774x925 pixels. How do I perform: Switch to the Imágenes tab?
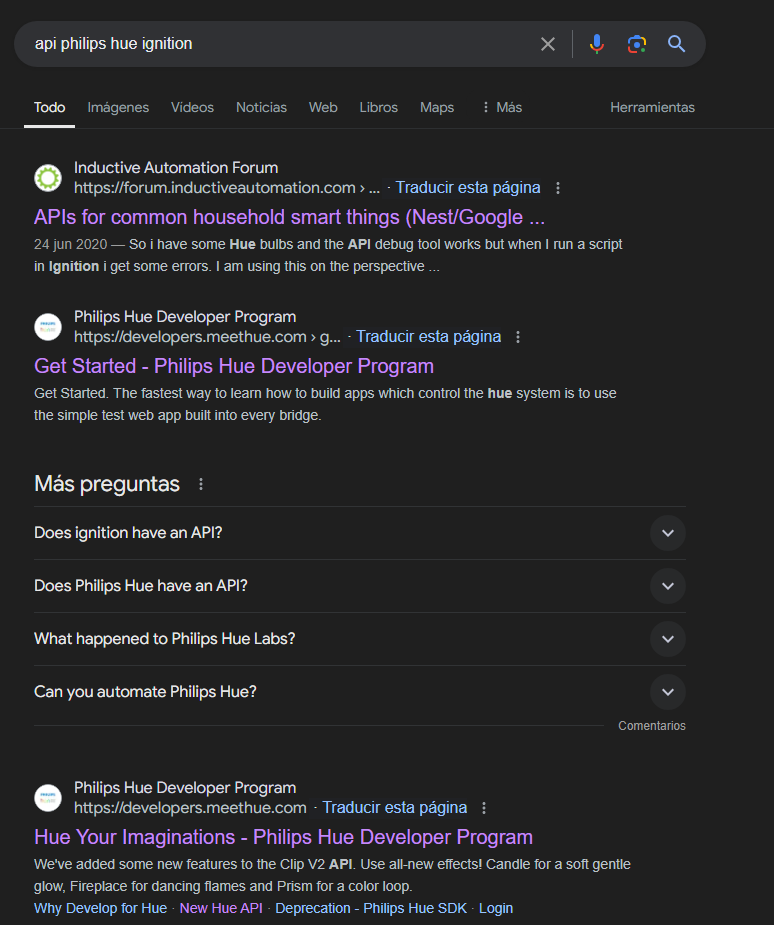click(x=118, y=107)
